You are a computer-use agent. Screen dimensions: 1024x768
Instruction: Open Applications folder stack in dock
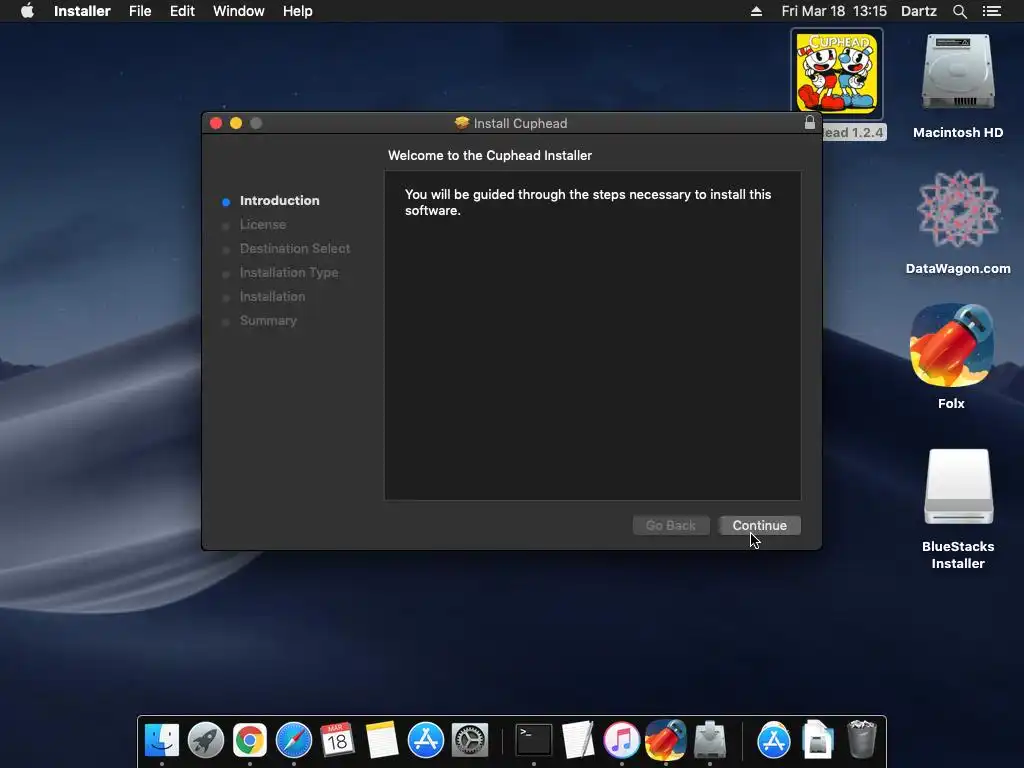[x=774, y=740]
